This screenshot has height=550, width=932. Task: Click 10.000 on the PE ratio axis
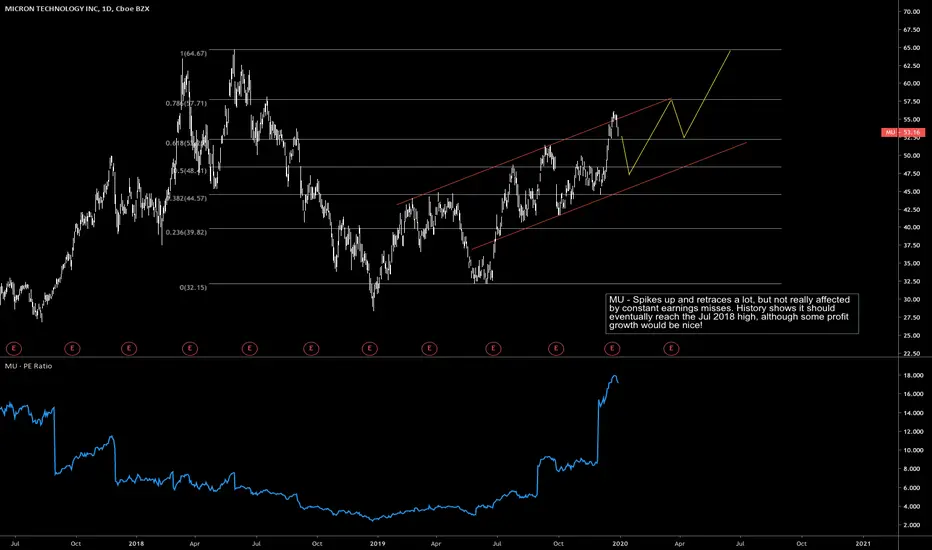(914, 450)
